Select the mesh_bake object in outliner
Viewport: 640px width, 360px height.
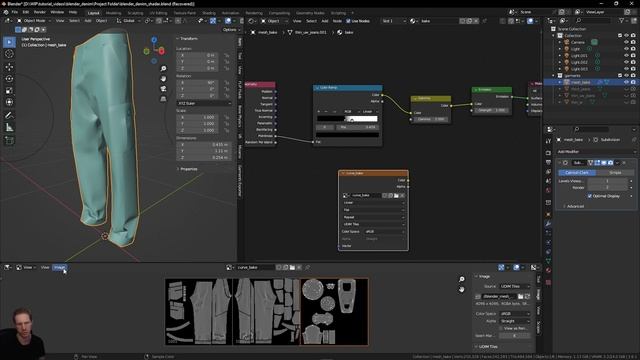(x=580, y=82)
